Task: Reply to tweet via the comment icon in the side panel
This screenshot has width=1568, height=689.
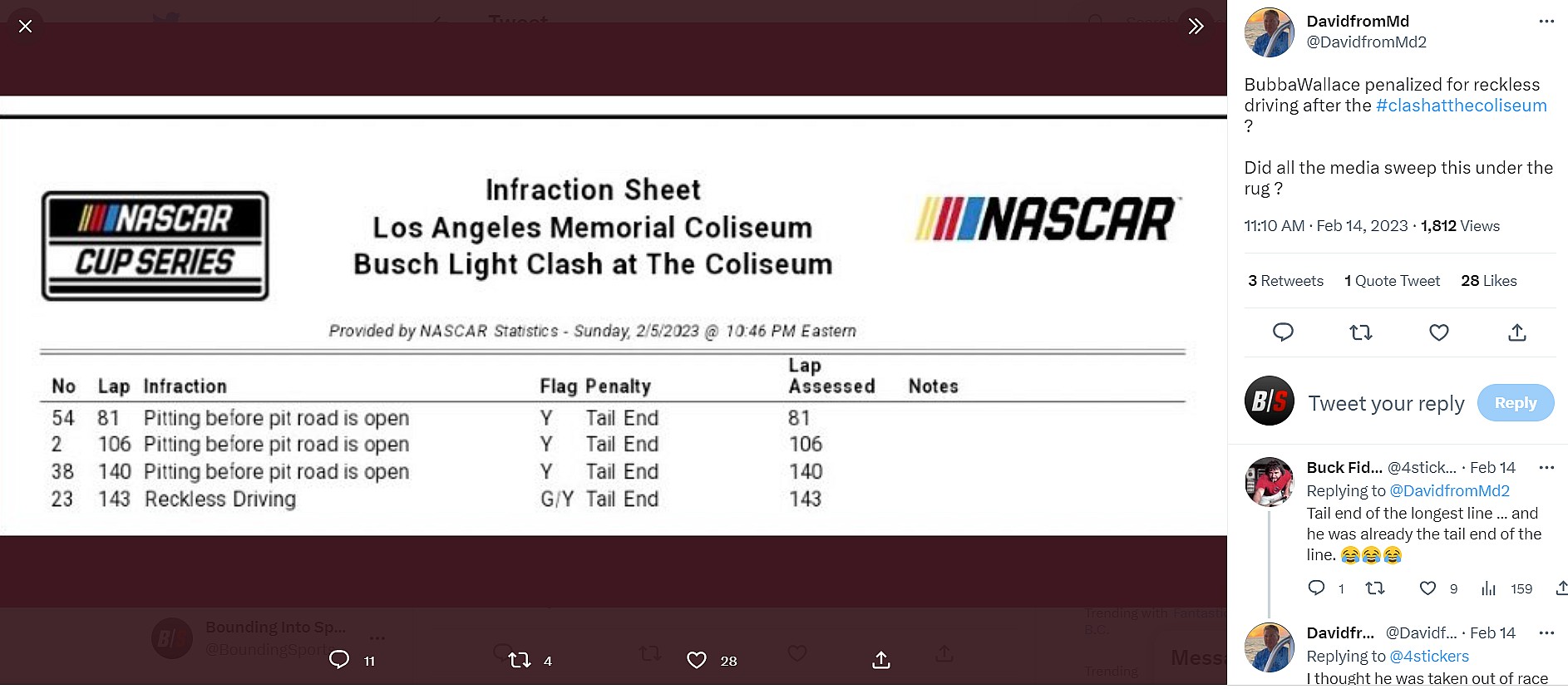Action: click(x=1283, y=332)
